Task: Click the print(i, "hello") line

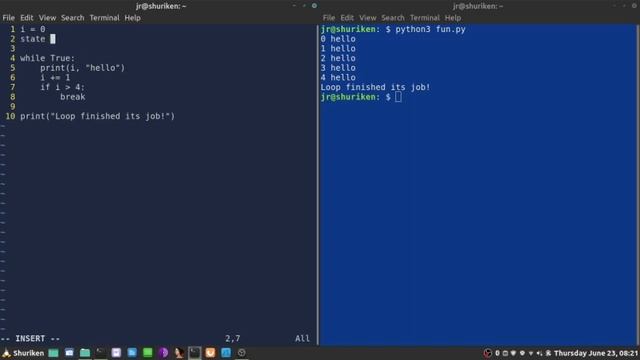Action: [82, 68]
